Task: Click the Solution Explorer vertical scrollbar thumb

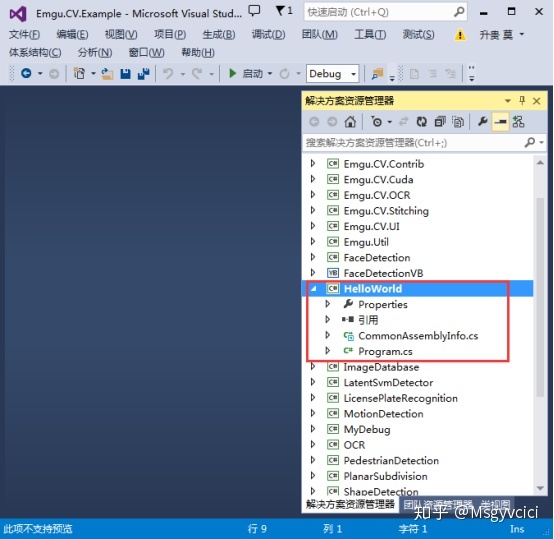Action: (x=540, y=297)
